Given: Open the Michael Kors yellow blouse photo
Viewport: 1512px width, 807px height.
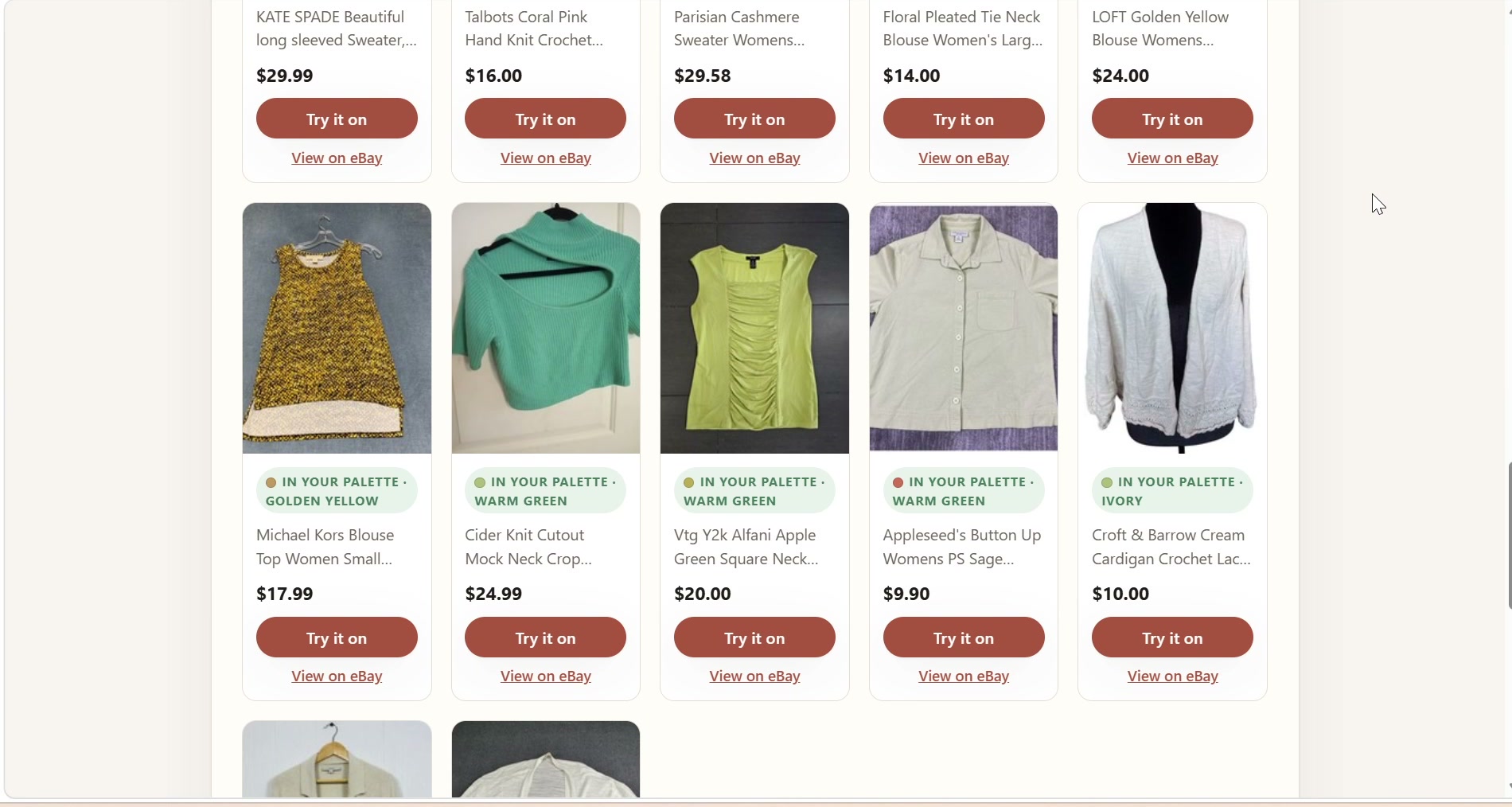Looking at the screenshot, I should [x=337, y=328].
